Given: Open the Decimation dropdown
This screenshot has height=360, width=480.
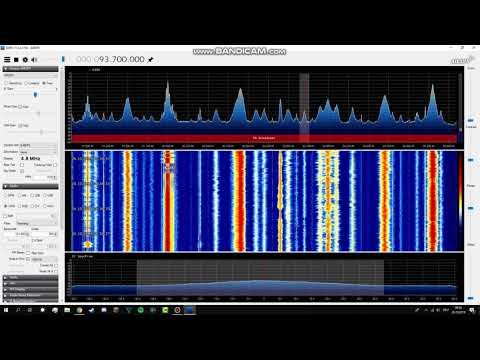Looking at the screenshot, I should point(39,152).
